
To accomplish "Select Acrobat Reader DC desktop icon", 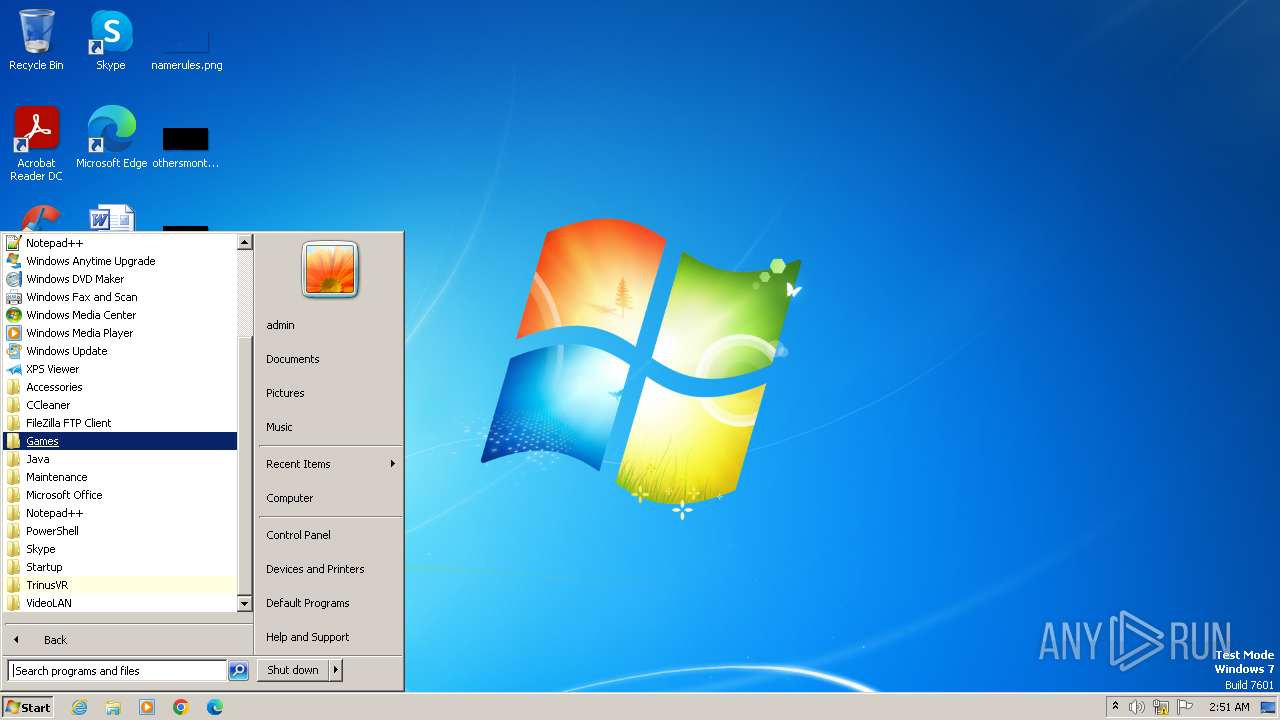I will tap(36, 143).
